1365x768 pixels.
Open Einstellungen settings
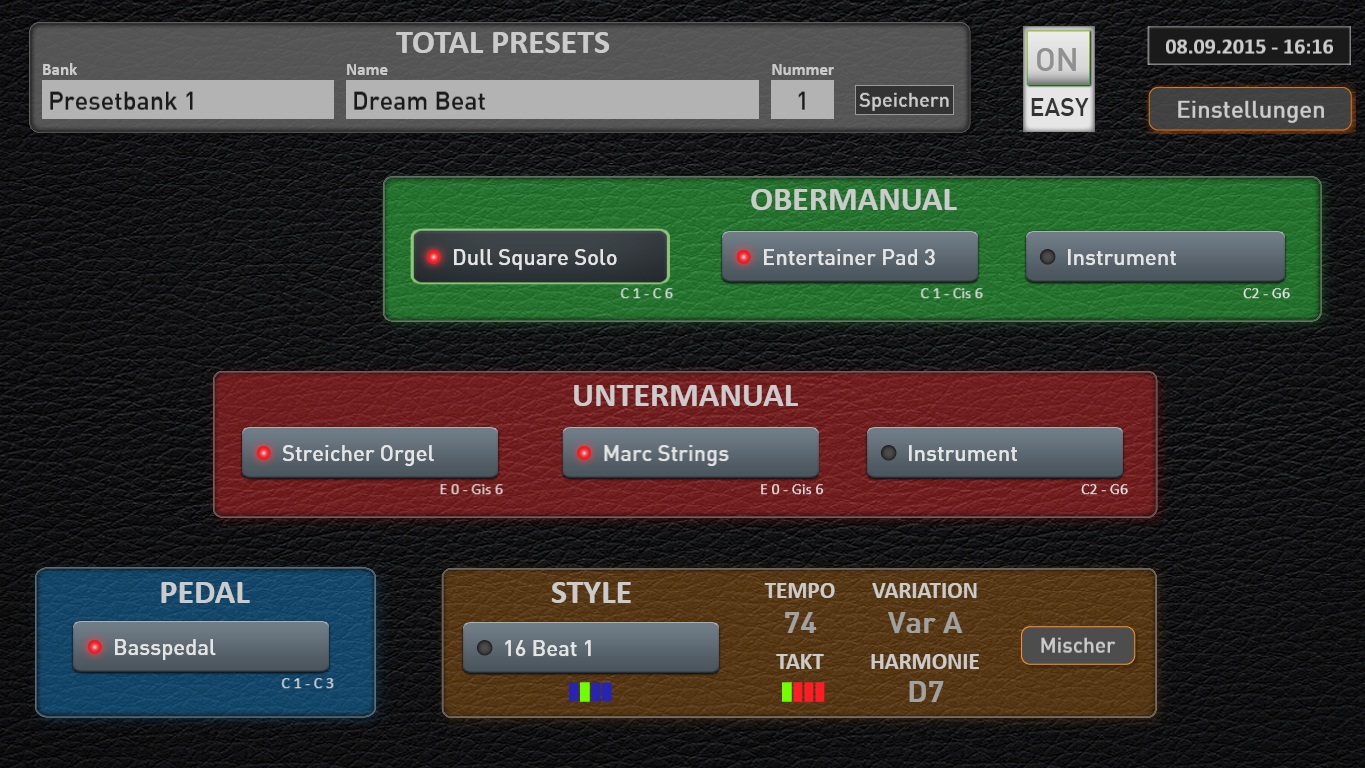[x=1249, y=110]
